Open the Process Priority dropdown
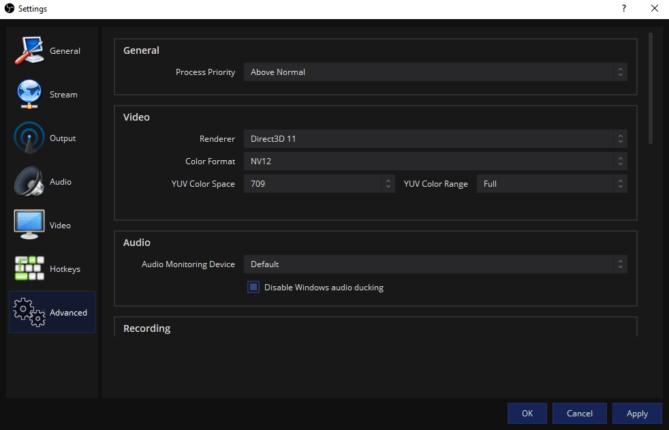Screen dimensions: 669x430 pyautogui.click(x=436, y=72)
